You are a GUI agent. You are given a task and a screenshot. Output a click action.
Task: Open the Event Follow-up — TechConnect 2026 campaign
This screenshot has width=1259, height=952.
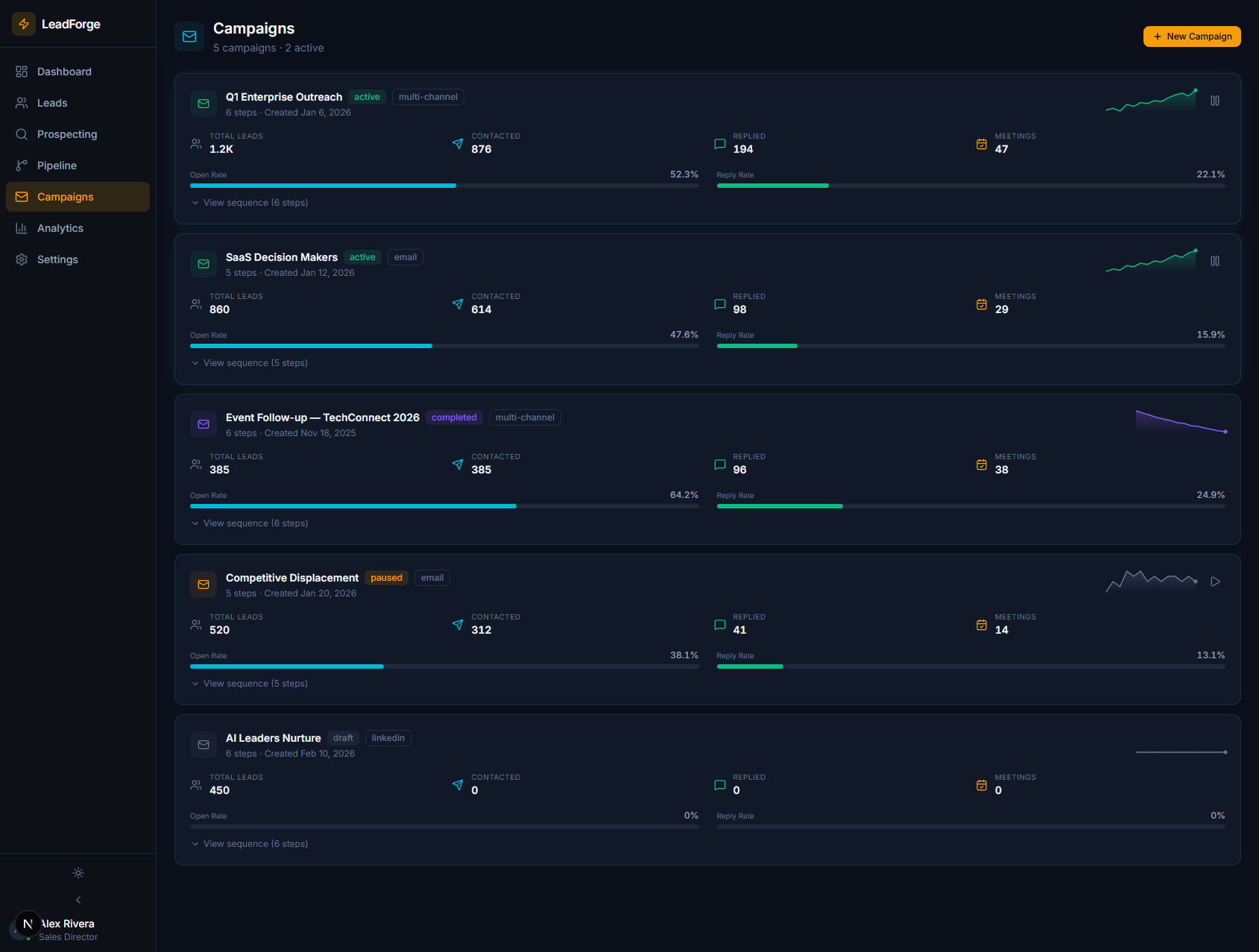(323, 417)
